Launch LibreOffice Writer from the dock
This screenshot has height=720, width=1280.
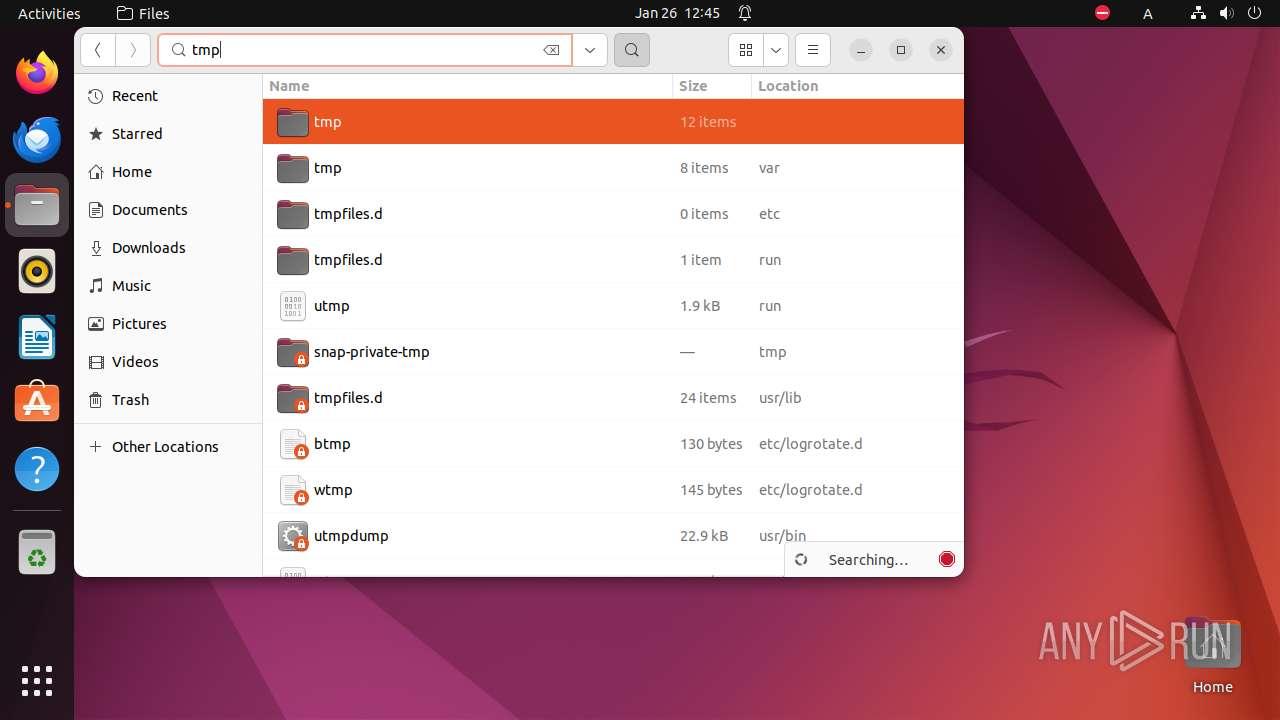(37, 337)
